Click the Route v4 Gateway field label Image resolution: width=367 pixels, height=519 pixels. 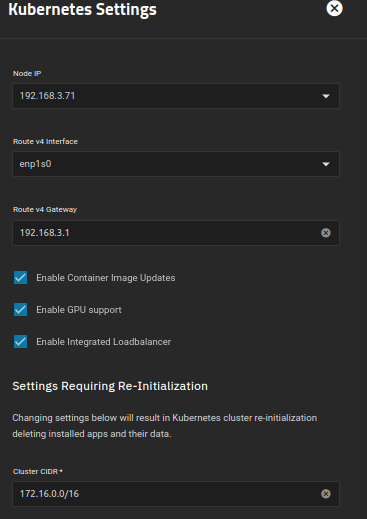pyautogui.click(x=45, y=209)
